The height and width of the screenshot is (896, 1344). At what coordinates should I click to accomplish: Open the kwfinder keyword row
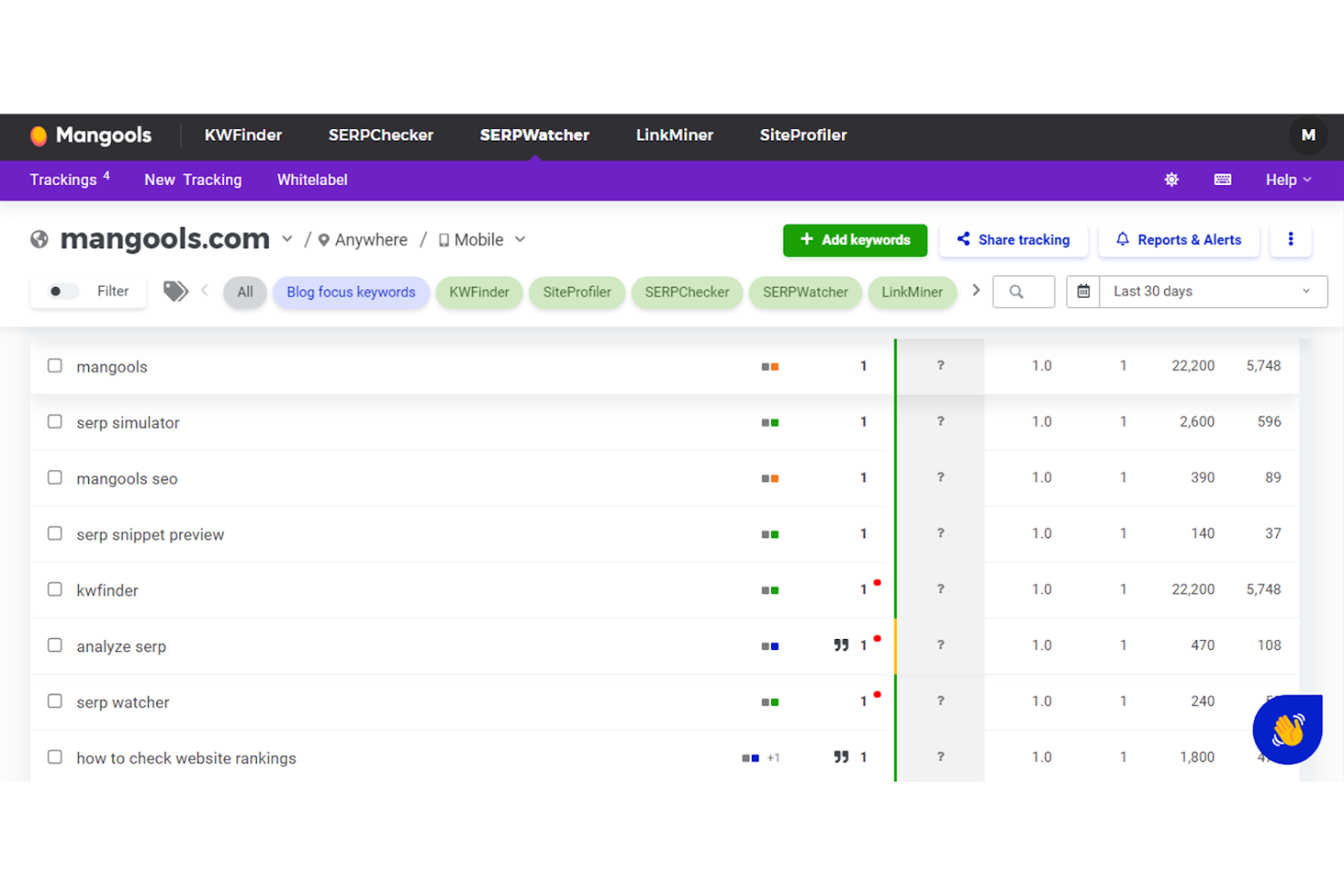pyautogui.click(x=665, y=590)
